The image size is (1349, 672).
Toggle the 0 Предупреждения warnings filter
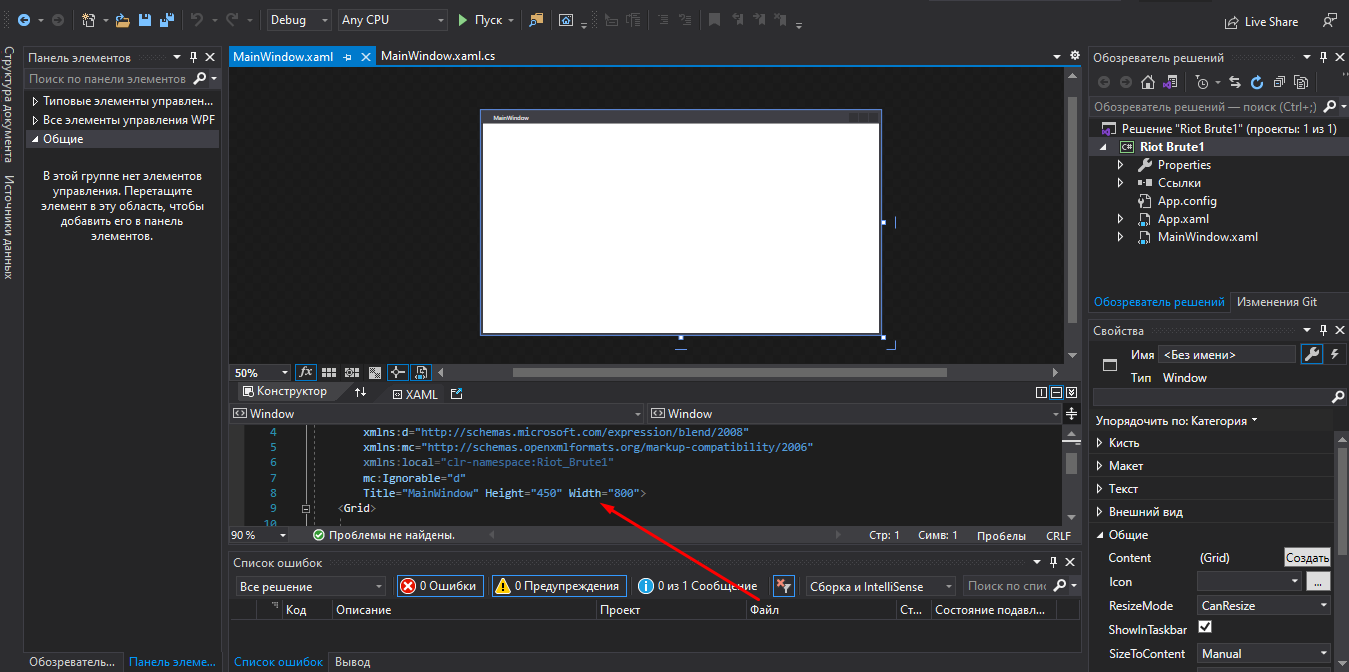pos(559,586)
